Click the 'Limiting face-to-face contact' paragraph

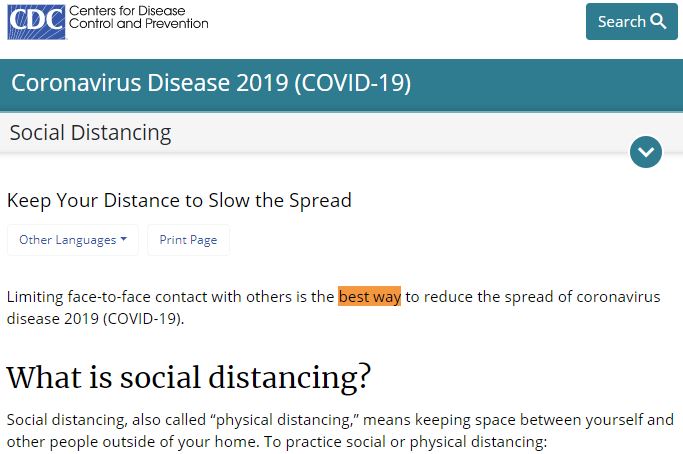(x=334, y=308)
